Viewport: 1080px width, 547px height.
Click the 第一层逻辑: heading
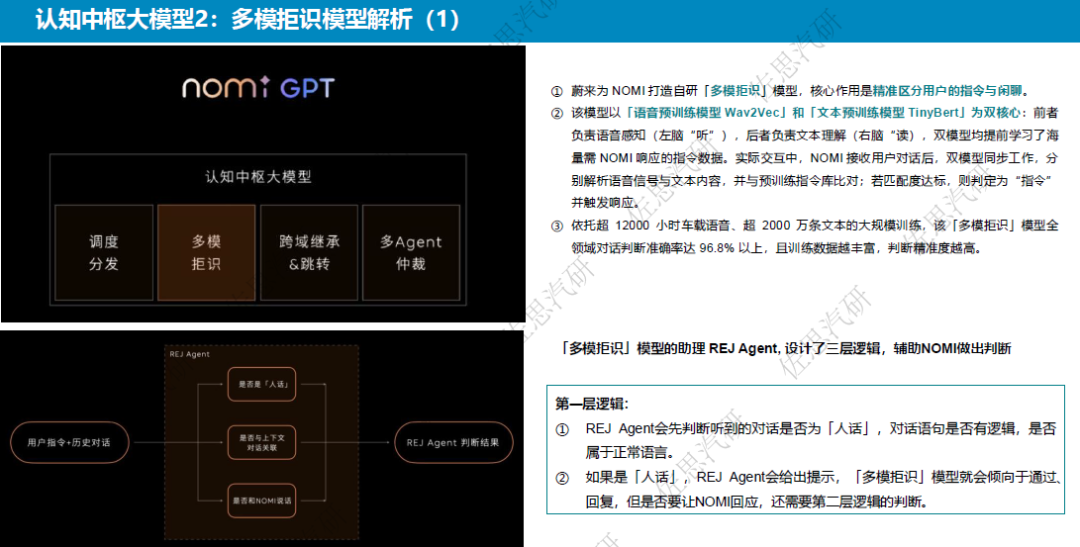pos(592,404)
